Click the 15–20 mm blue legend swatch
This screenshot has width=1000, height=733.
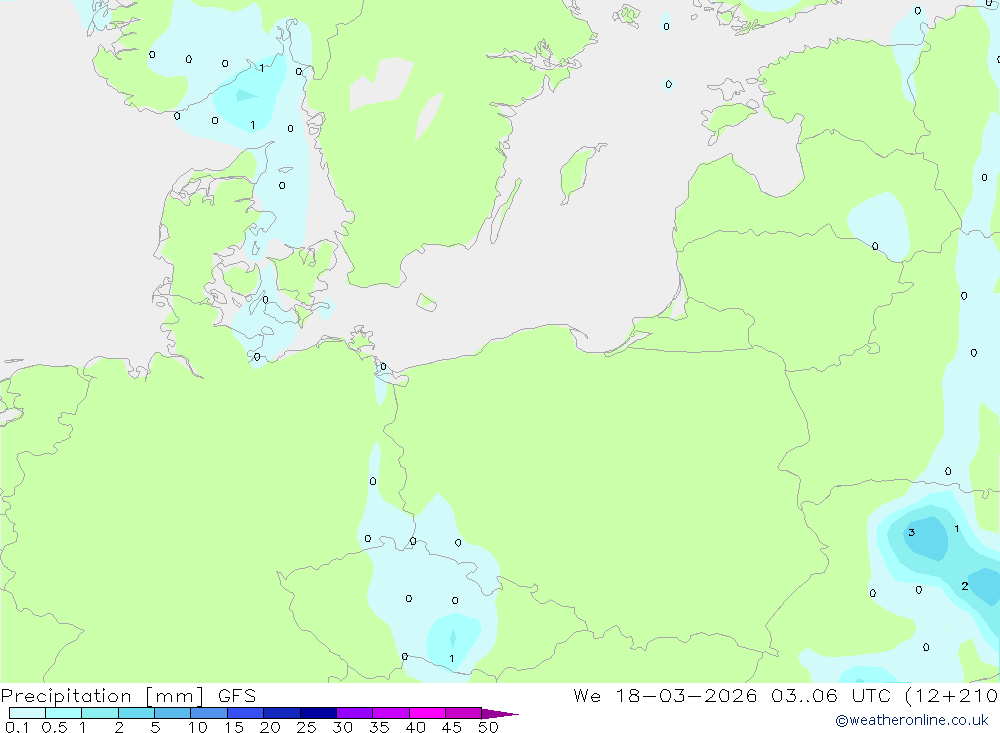coord(246,713)
